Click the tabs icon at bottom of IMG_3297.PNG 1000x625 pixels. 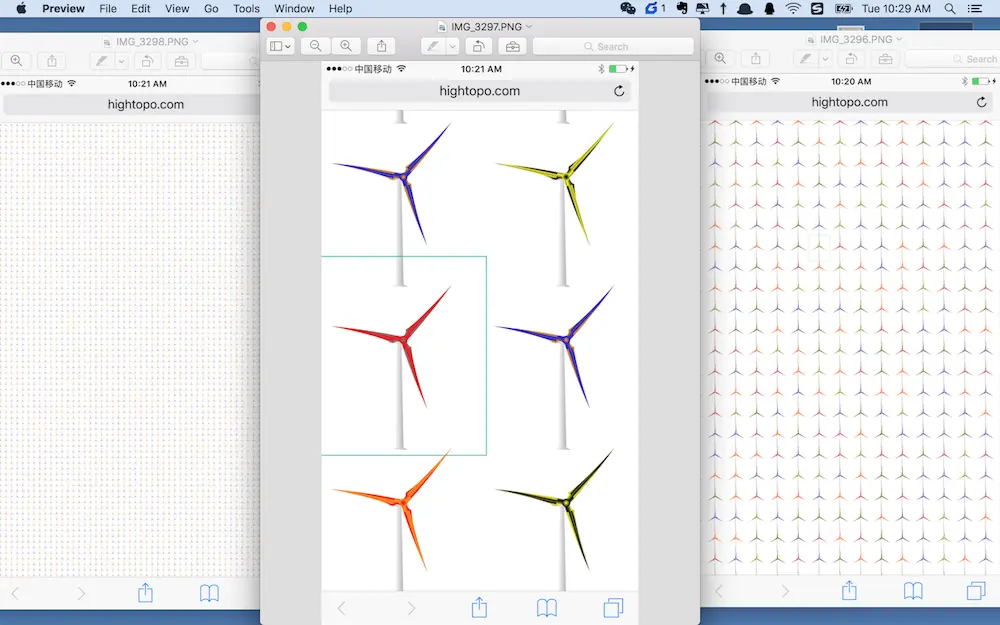(613, 607)
